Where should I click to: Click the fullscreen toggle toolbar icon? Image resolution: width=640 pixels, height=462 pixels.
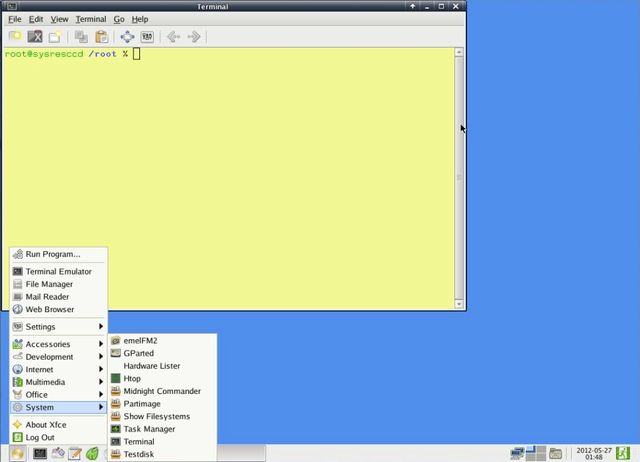click(127, 37)
